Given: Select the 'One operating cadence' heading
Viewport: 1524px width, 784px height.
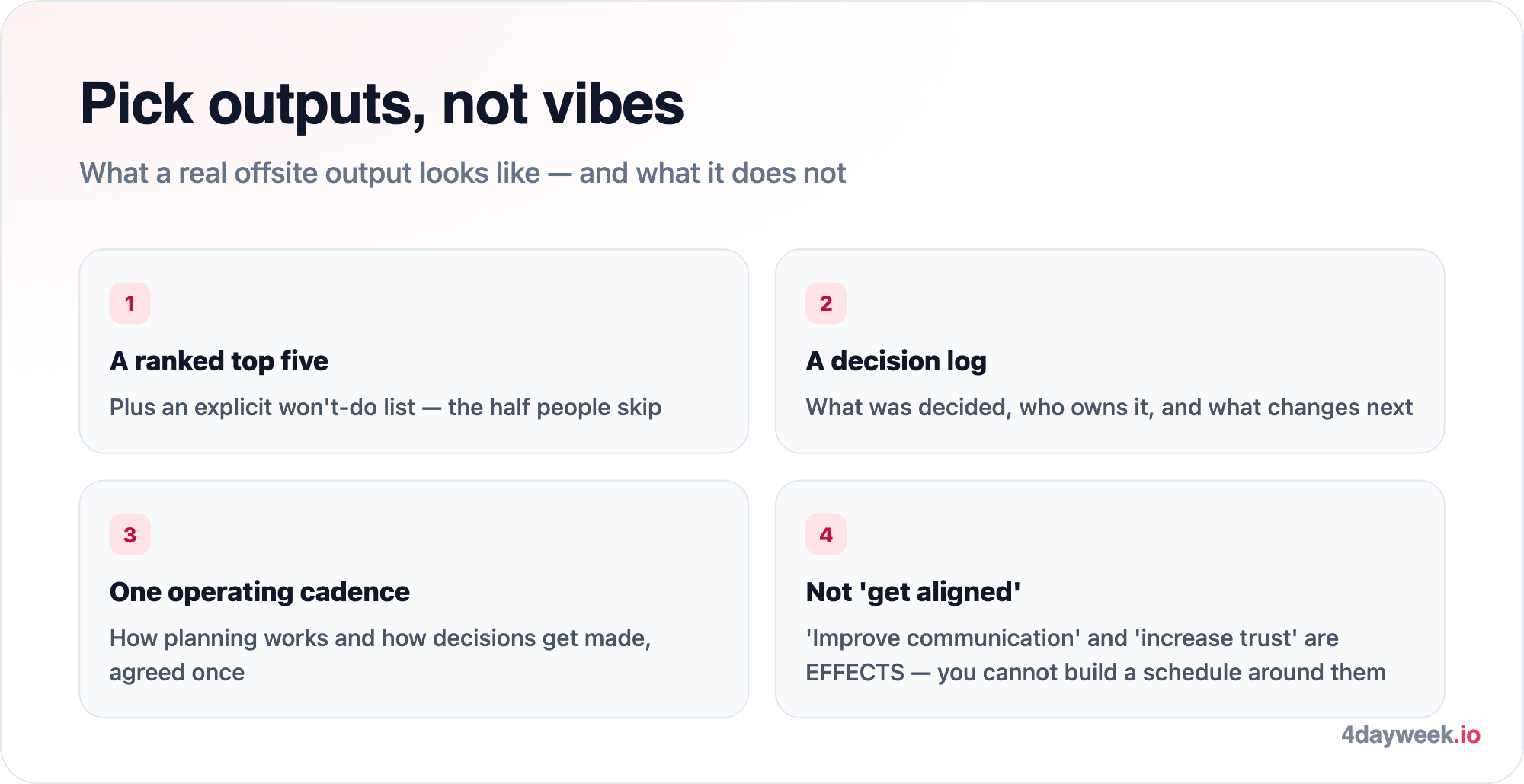Looking at the screenshot, I should [260, 592].
